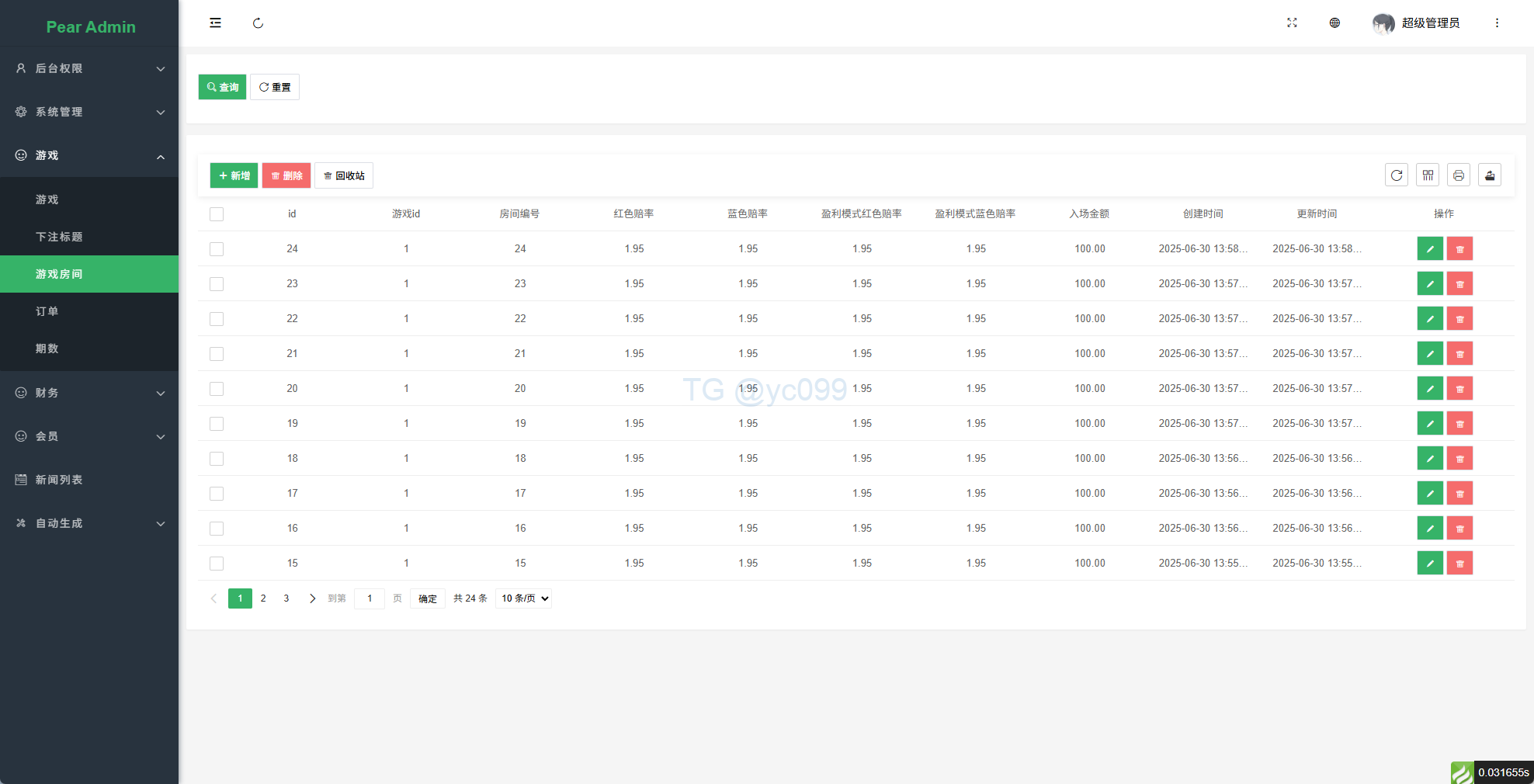Click the red delete icon for row id 20
The height and width of the screenshot is (784, 1534).
(1459, 389)
